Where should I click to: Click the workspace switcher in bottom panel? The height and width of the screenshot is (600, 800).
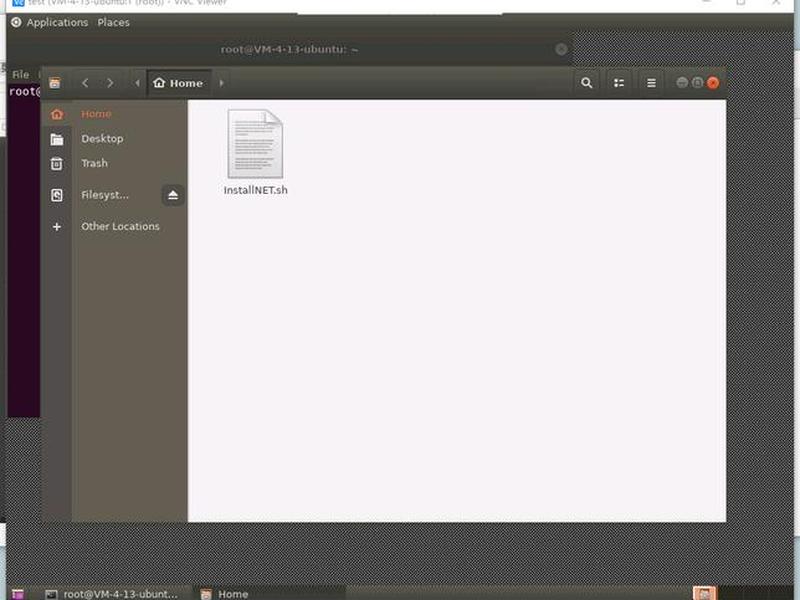coord(705,593)
